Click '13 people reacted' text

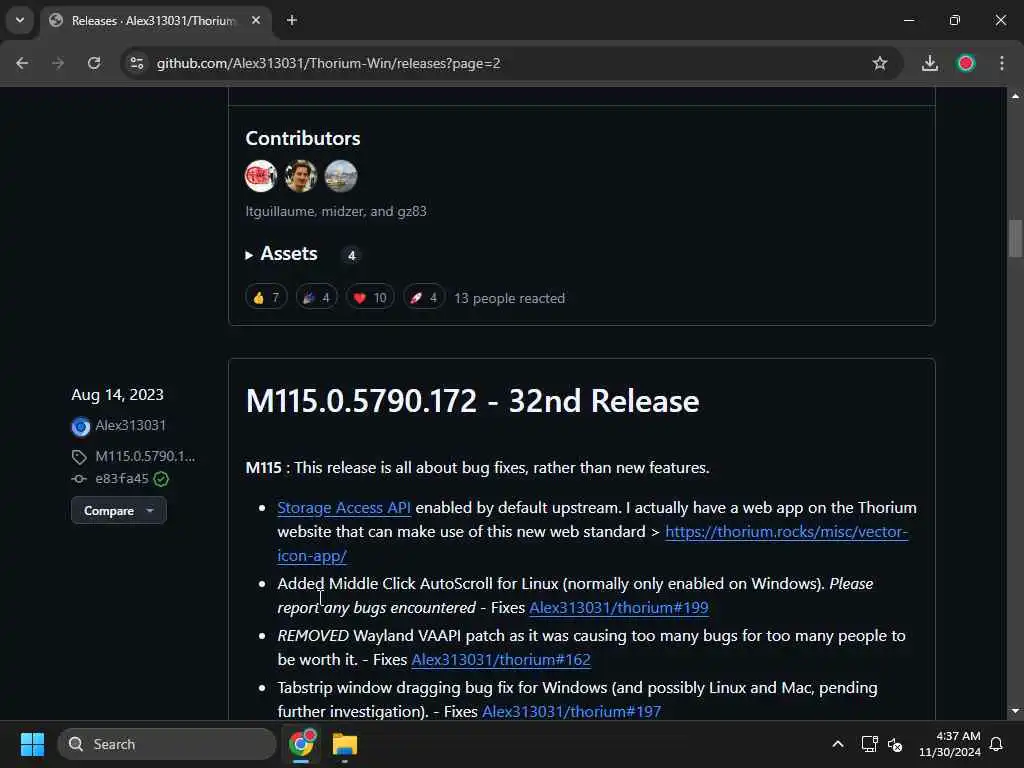click(509, 298)
